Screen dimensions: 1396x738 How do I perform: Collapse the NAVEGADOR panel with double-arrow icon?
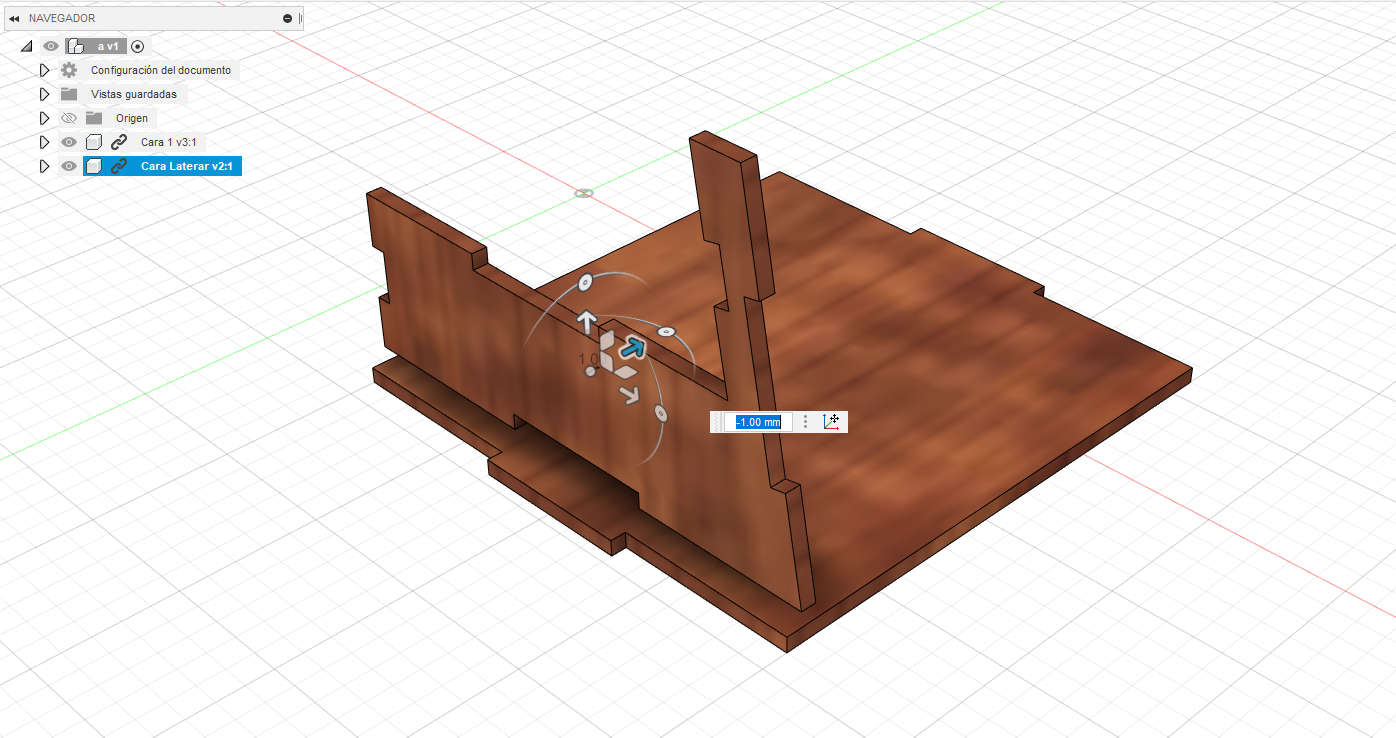(14, 18)
